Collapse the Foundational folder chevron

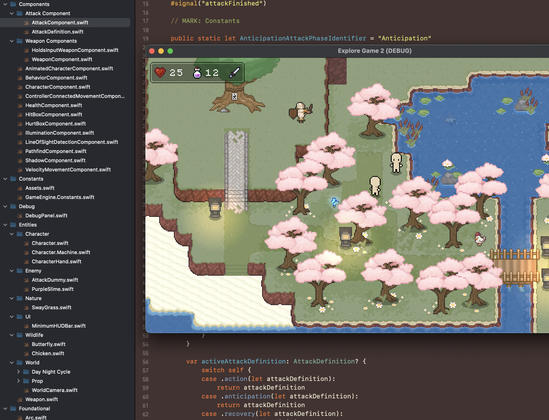point(5,408)
